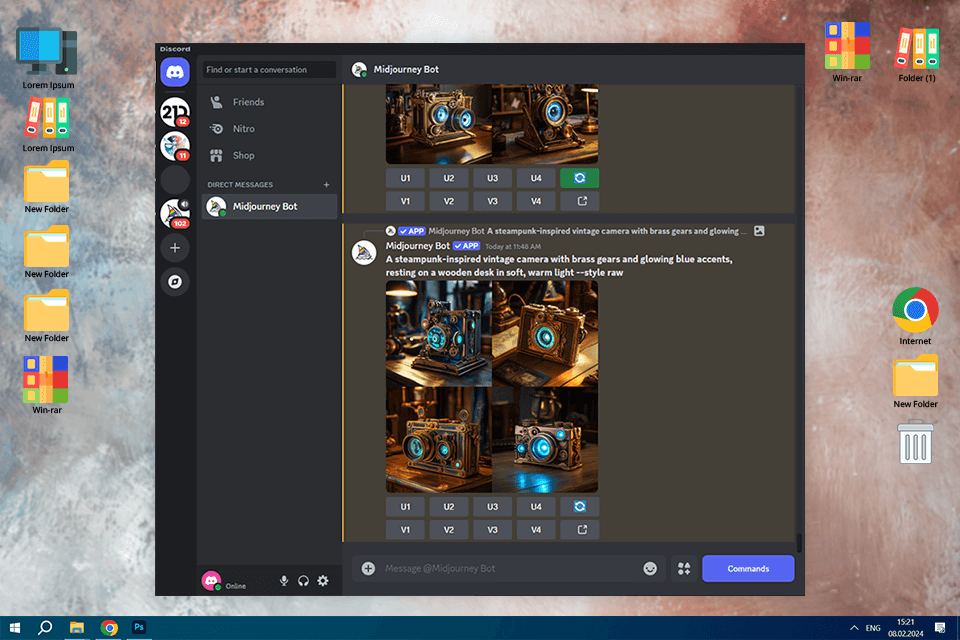Viewport: 960px width, 640px height.
Task: Click V1 button in the upper image grid
Action: pos(405,201)
